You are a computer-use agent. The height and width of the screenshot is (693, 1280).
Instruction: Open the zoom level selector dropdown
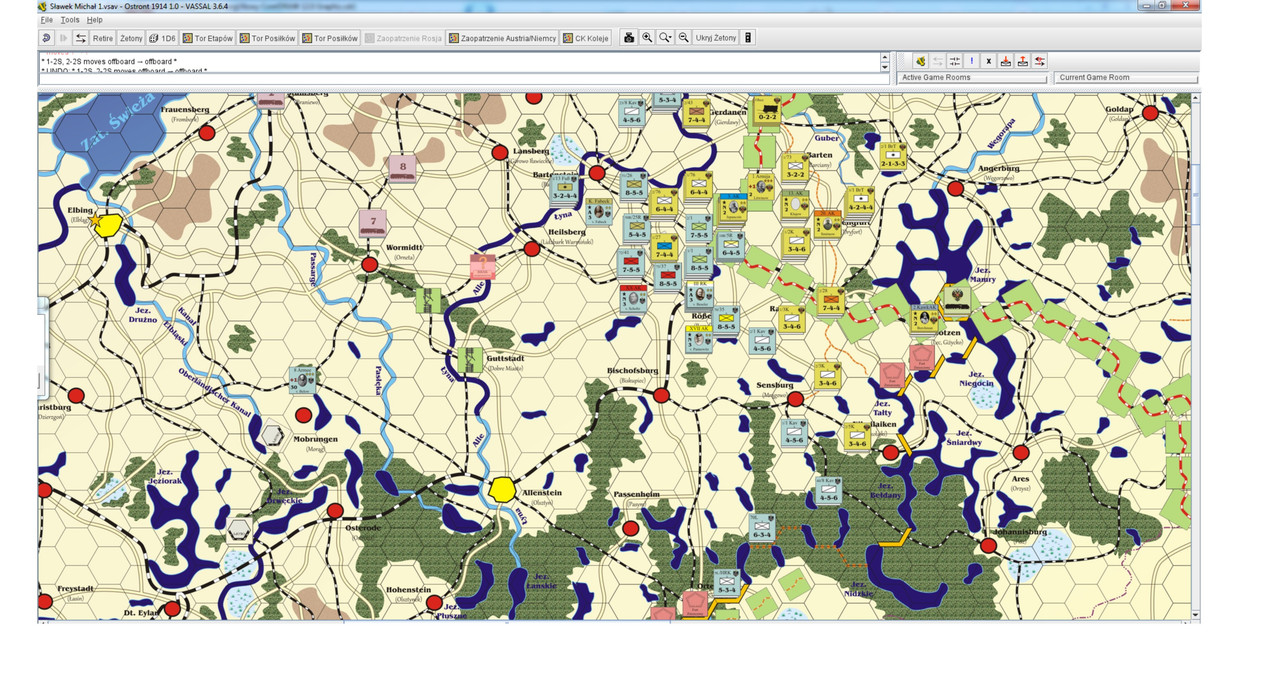tap(665, 38)
